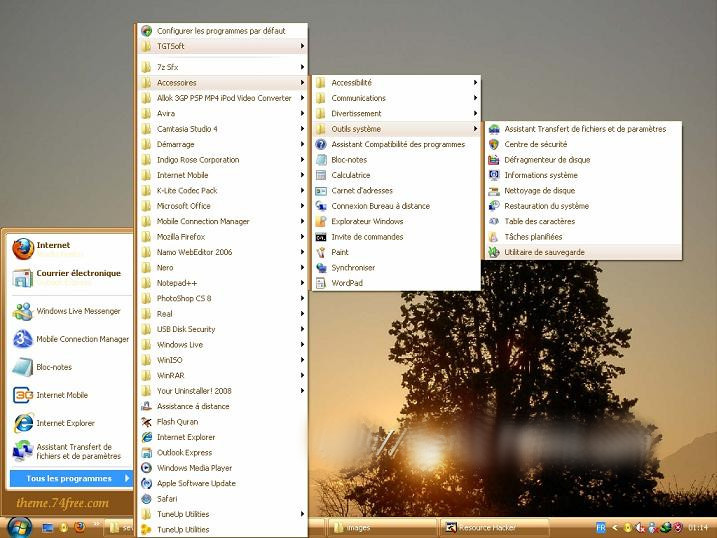Click the images taskbar button
Image resolution: width=717 pixels, height=538 pixels.
click(381, 527)
